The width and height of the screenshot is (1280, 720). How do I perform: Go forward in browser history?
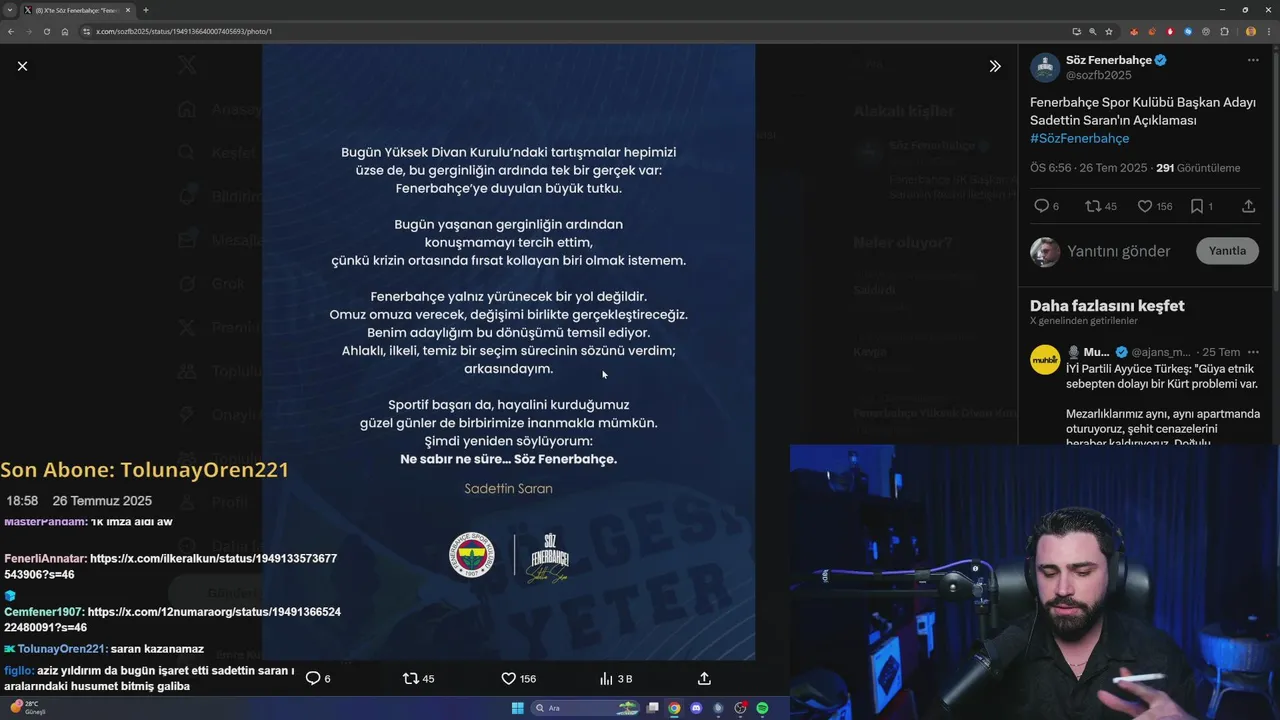(x=29, y=31)
